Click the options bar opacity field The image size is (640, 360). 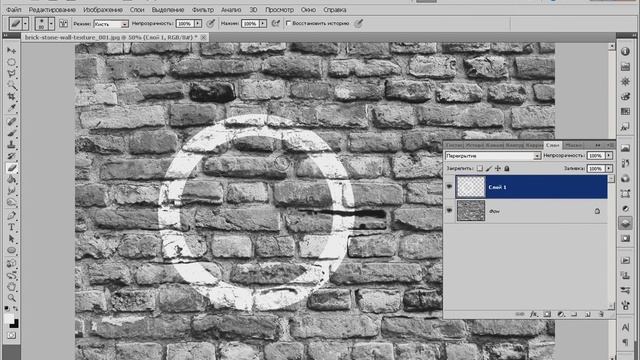pos(184,24)
